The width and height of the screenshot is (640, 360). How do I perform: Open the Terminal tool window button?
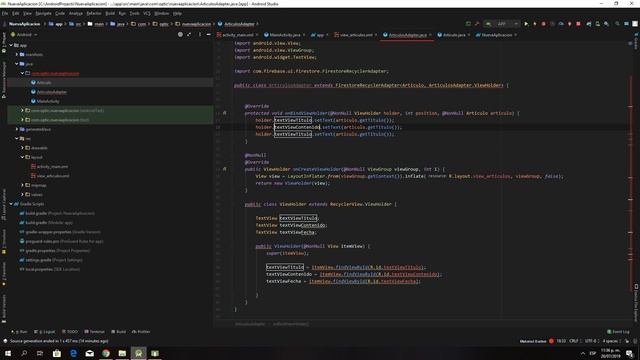[x=94, y=332]
